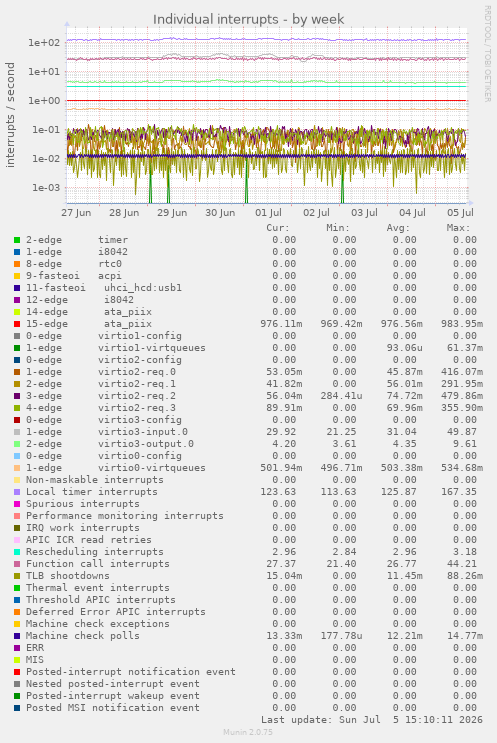
Task: Click the 'virtio2-req.3' legend entry
Action: [137, 408]
